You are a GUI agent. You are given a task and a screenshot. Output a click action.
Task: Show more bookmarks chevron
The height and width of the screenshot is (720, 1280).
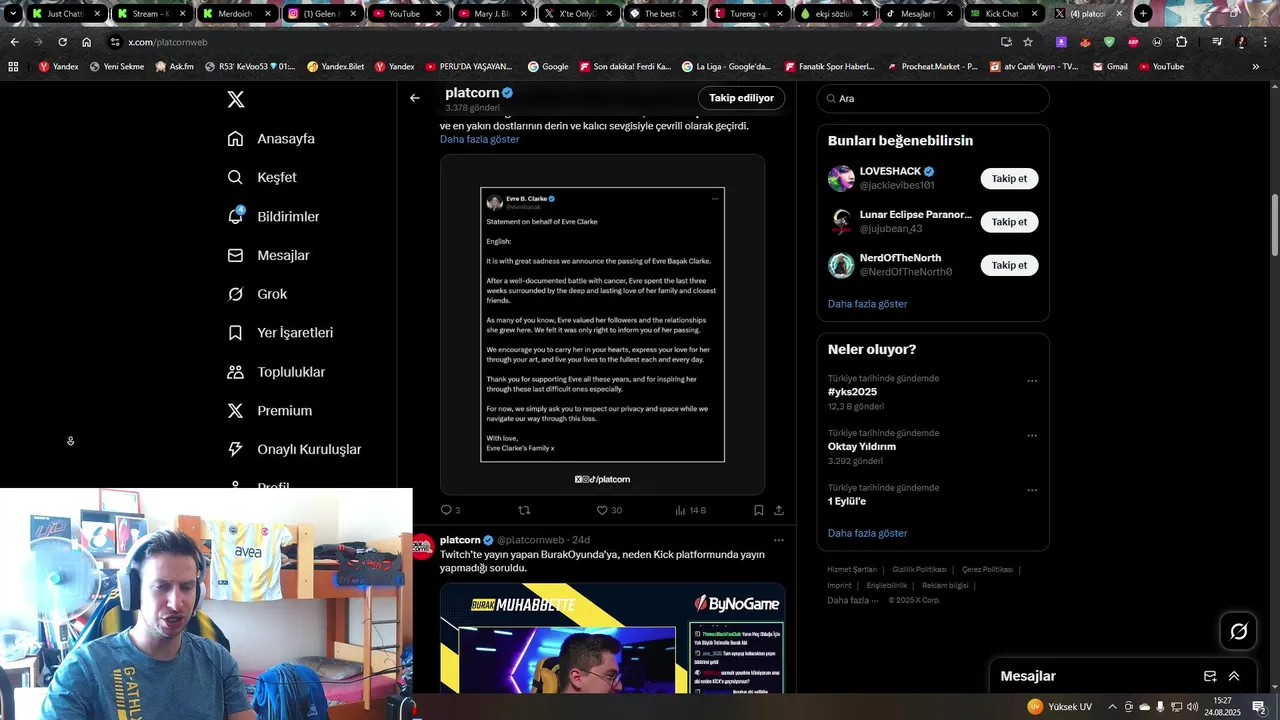click(1256, 67)
